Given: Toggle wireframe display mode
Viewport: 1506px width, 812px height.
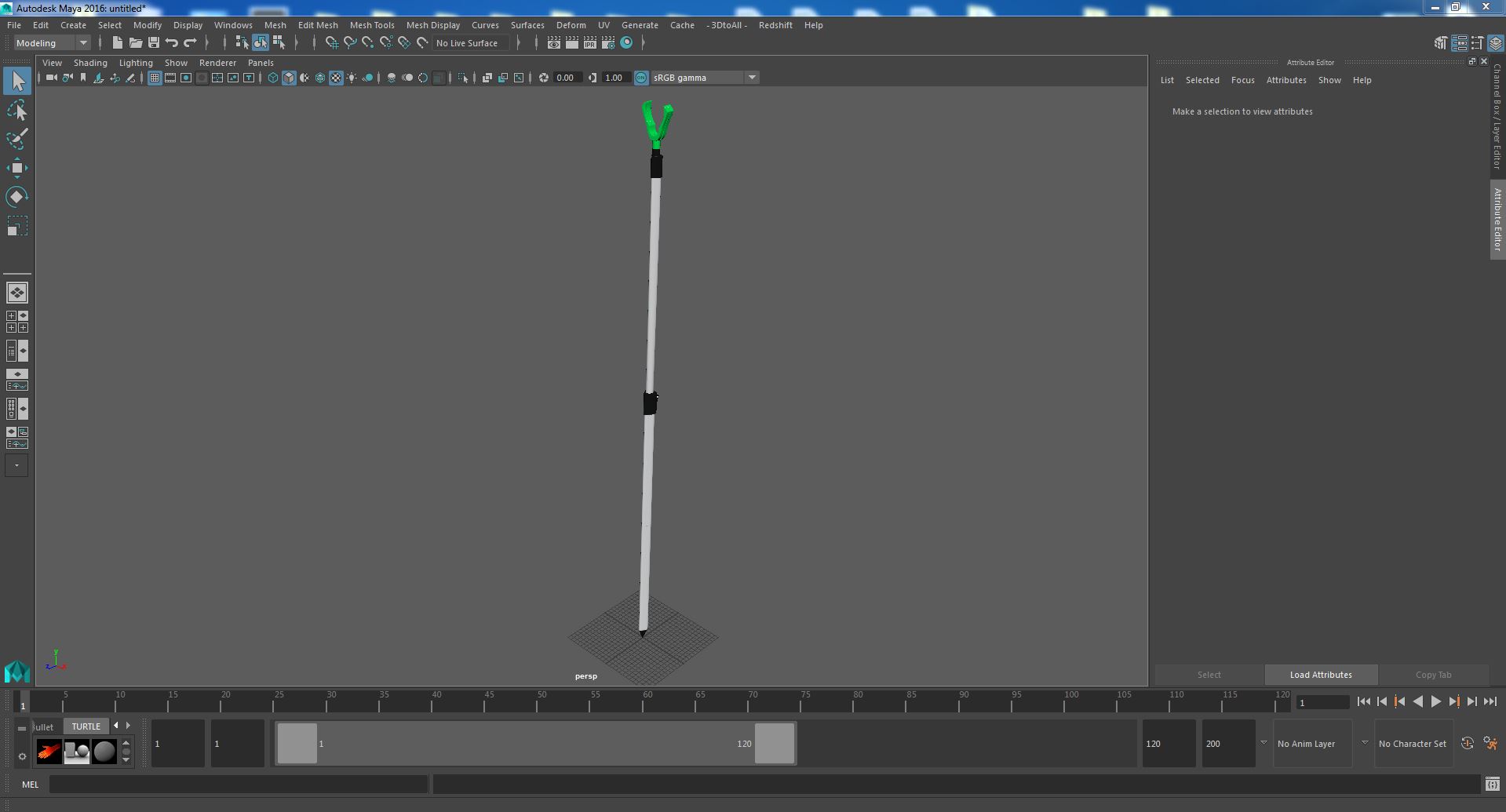Looking at the screenshot, I should (272, 78).
